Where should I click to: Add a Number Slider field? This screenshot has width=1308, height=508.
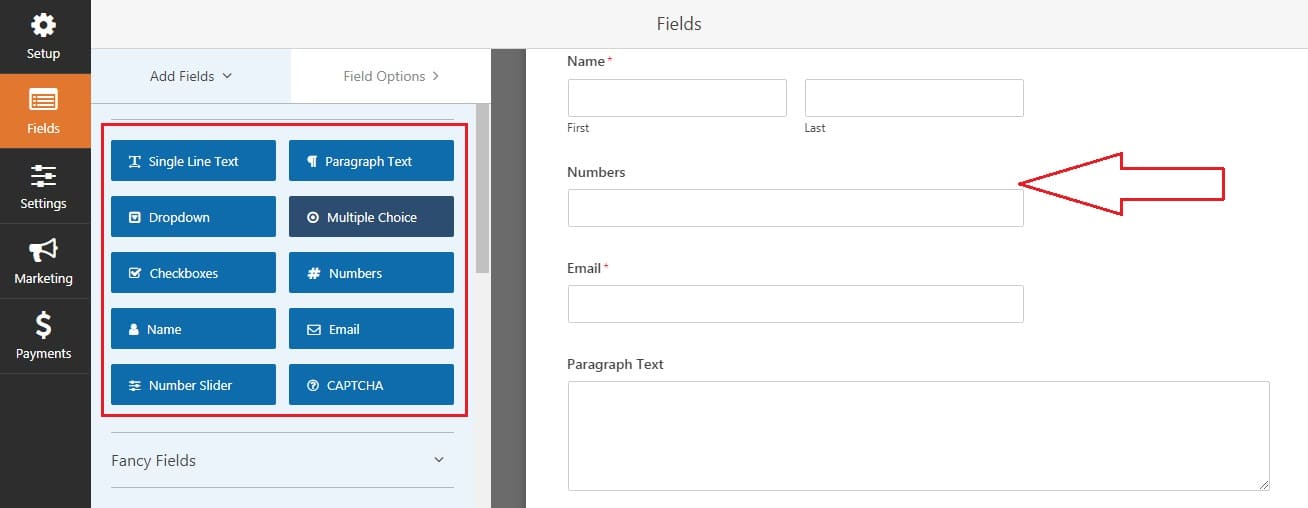pos(193,385)
